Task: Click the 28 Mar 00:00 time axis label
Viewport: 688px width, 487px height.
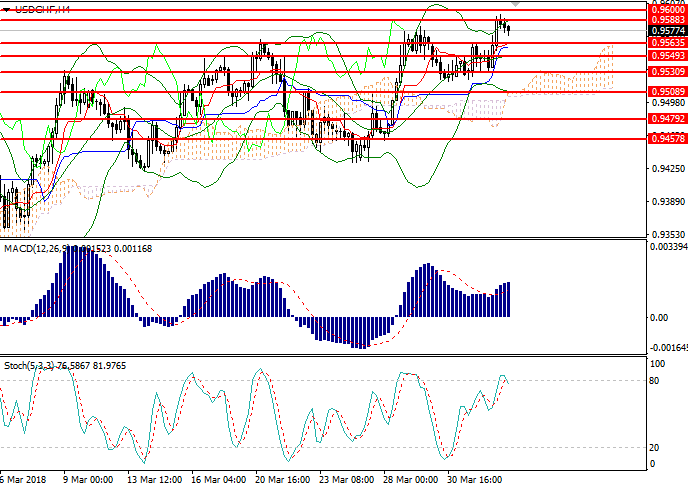Action: pos(411,479)
